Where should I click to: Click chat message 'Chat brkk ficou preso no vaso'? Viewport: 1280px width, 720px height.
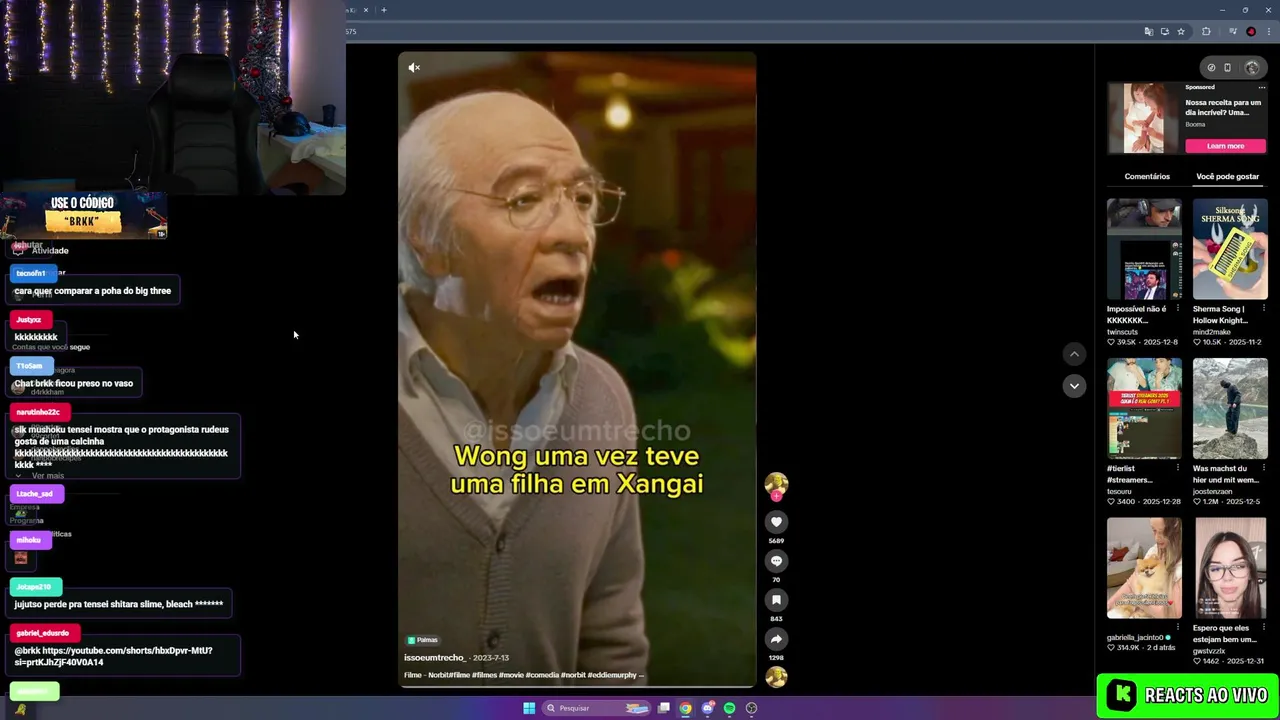click(x=73, y=383)
